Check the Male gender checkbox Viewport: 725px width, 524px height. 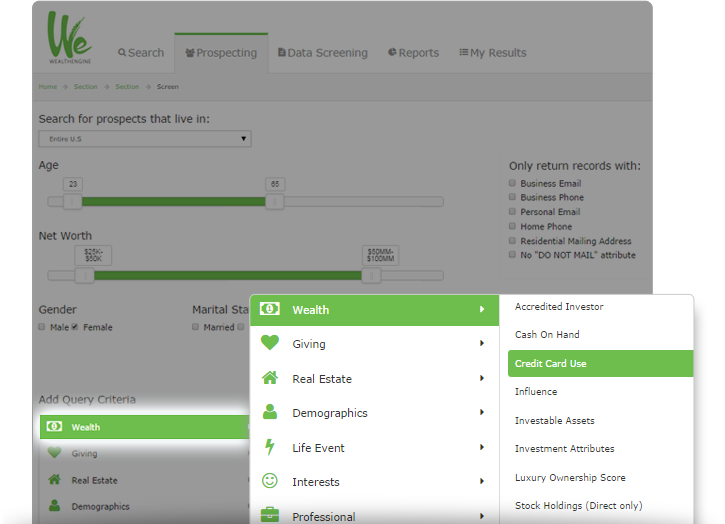(42, 327)
